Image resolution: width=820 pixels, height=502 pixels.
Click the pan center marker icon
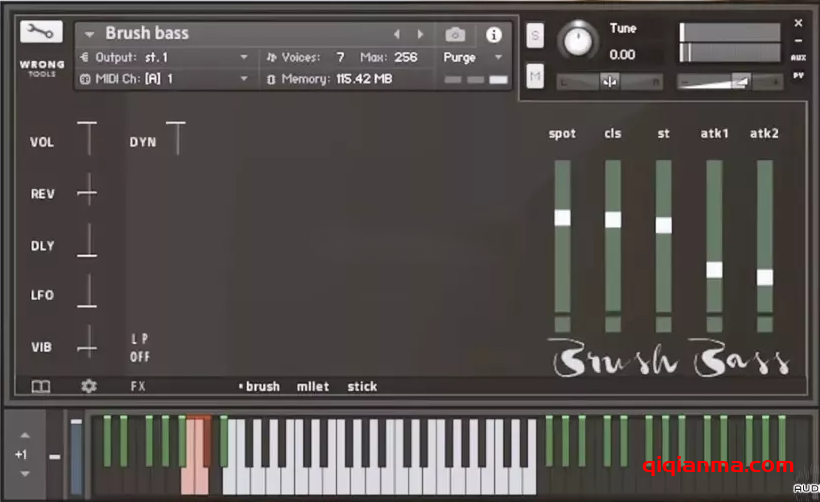[x=609, y=82]
